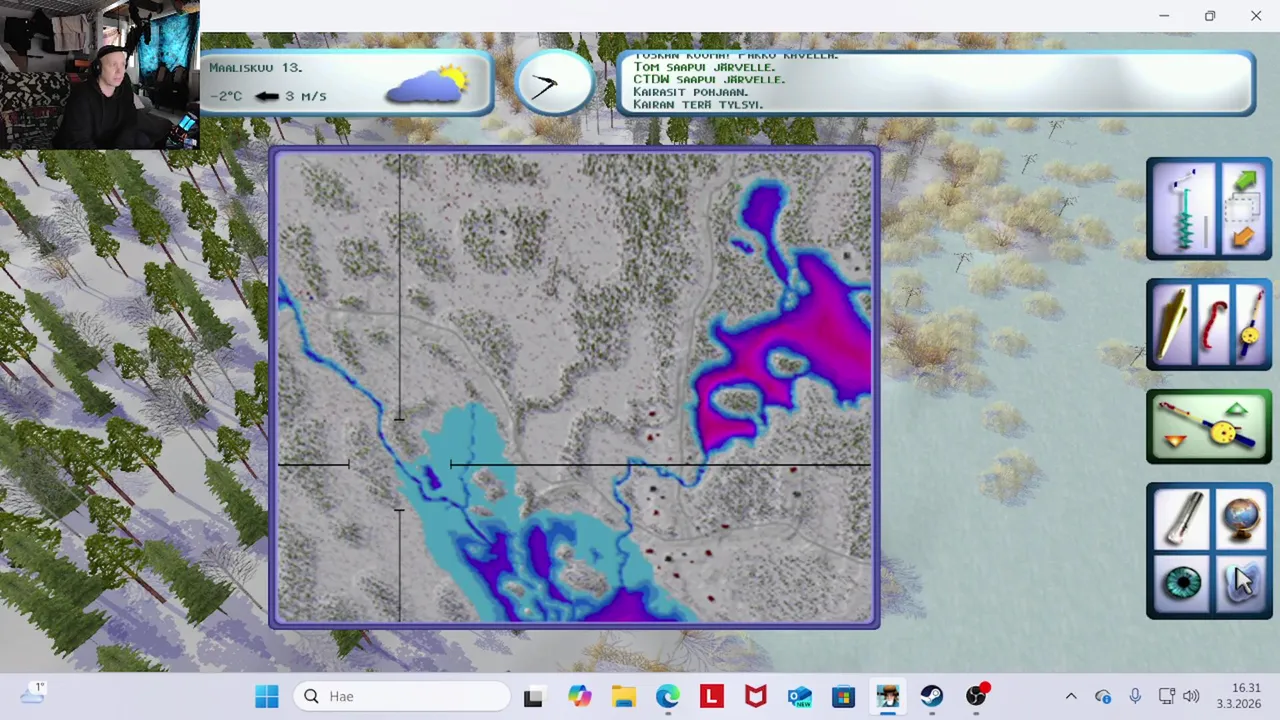Select the ice auger drill tool

click(1183, 210)
